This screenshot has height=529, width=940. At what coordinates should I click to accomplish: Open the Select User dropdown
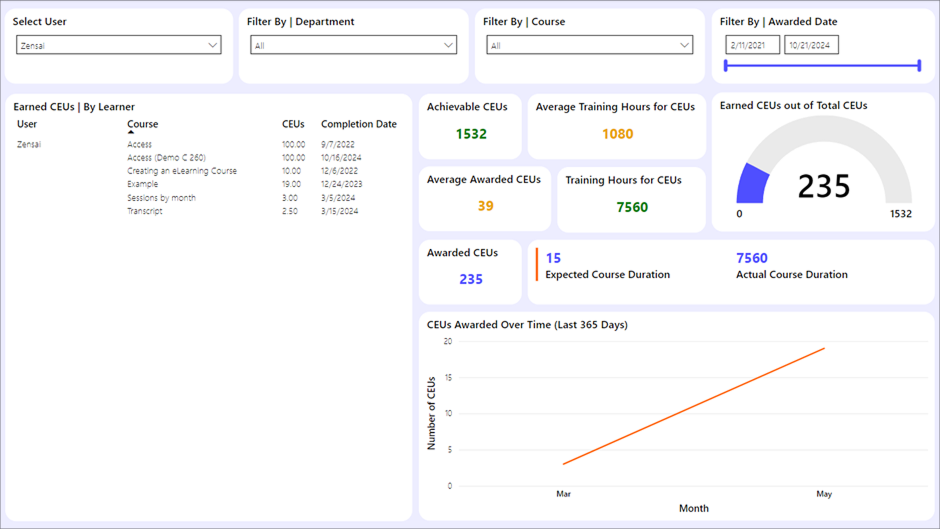(x=118, y=45)
